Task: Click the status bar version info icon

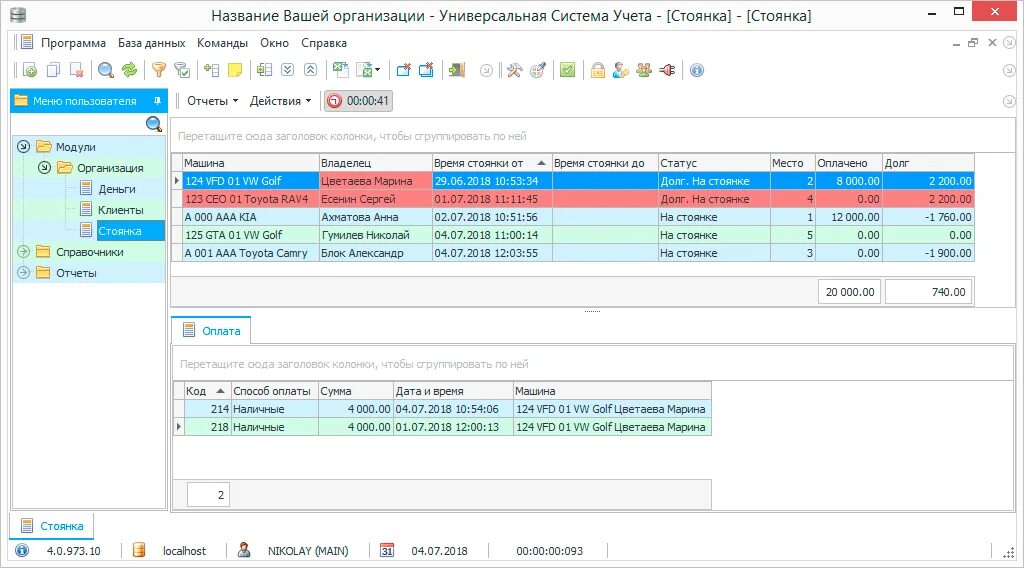Action: point(22,550)
